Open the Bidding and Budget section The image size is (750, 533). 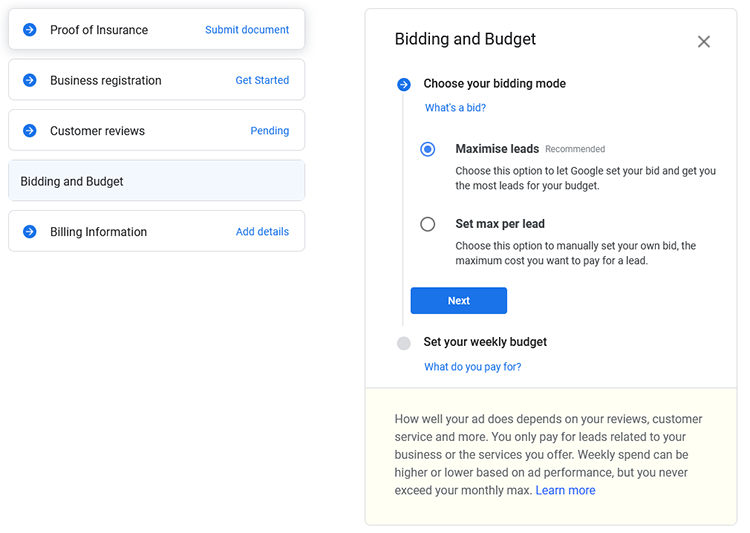[156, 181]
